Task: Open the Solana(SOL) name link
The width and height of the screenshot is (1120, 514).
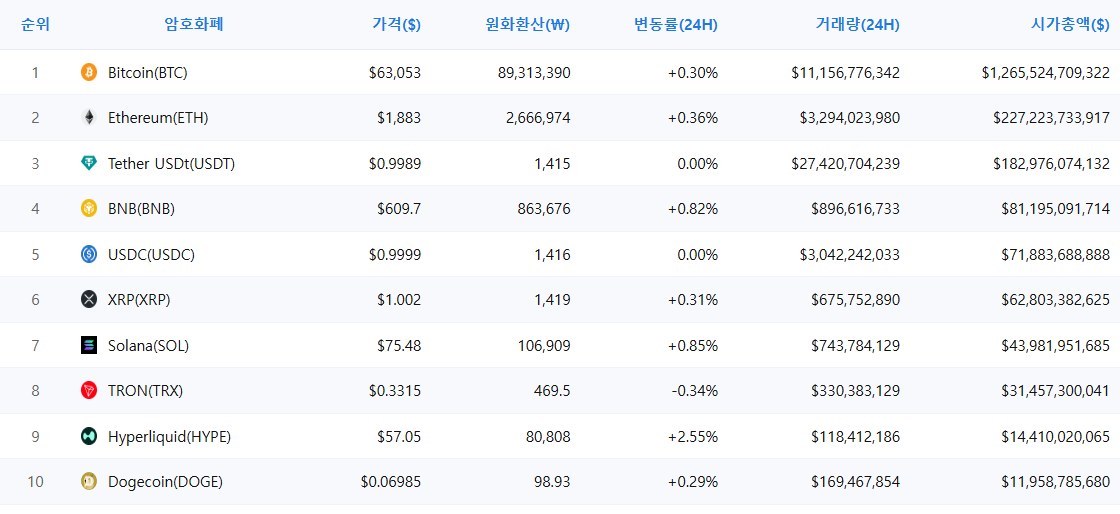Action: click(149, 346)
